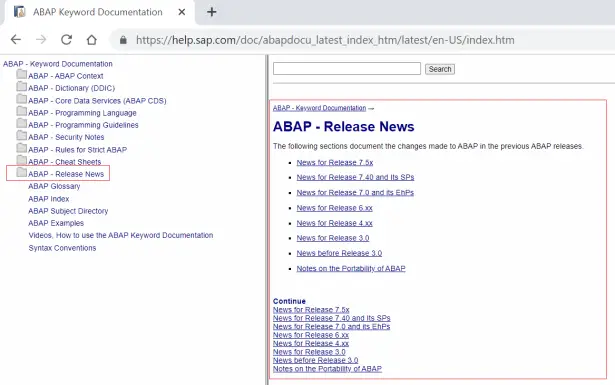Open ABAP - Rules for Strict ABAP entry

(78, 150)
